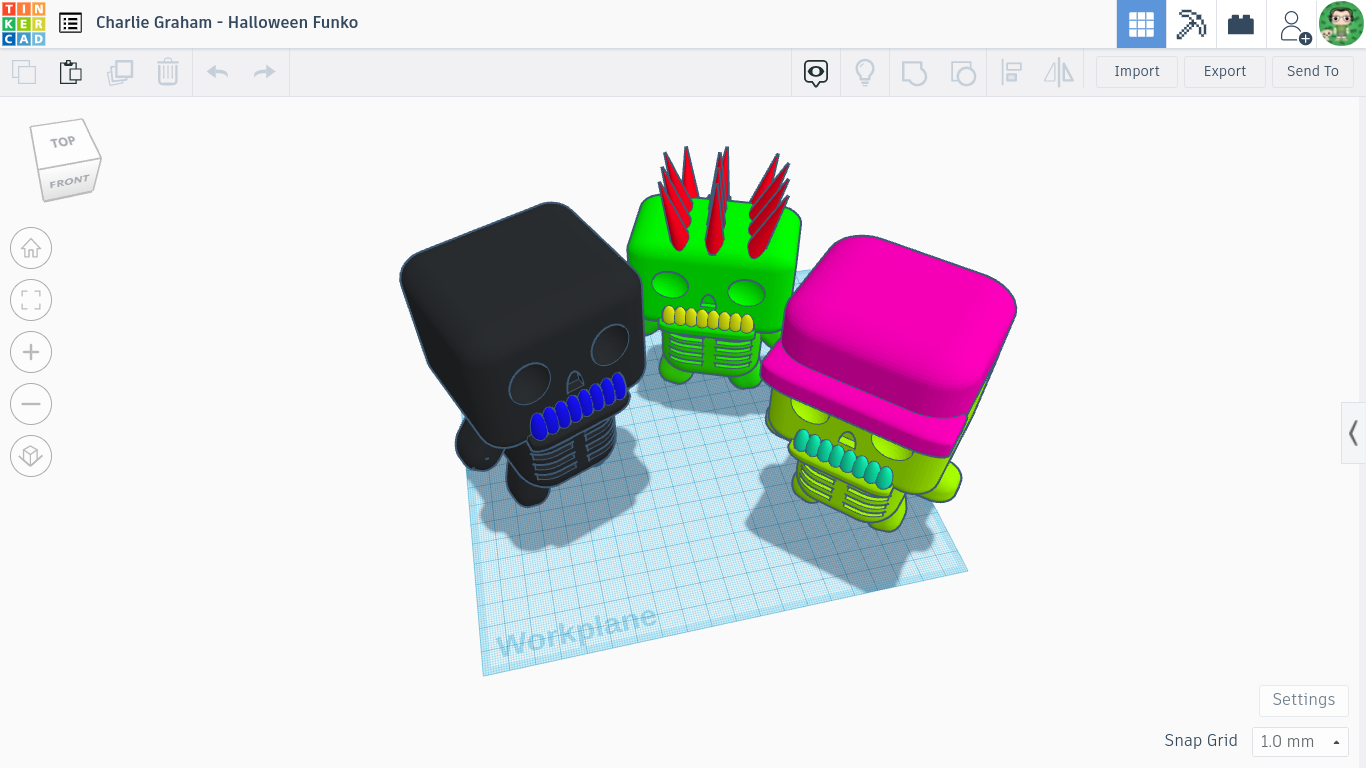Open the Bricks editor view
Image resolution: width=1366 pixels, height=768 pixels.
click(x=1241, y=24)
